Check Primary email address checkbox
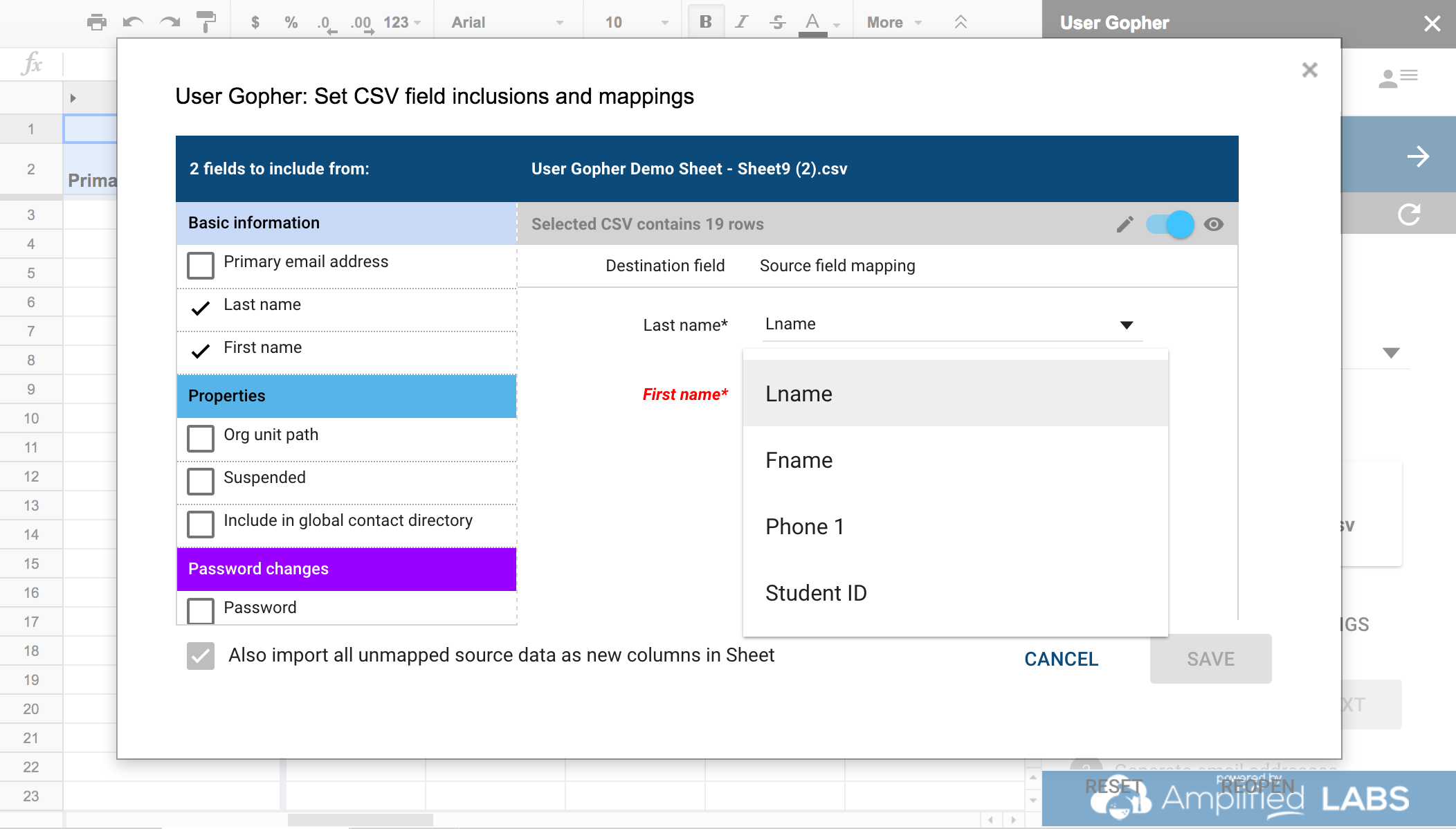The width and height of the screenshot is (1456, 829). [201, 265]
